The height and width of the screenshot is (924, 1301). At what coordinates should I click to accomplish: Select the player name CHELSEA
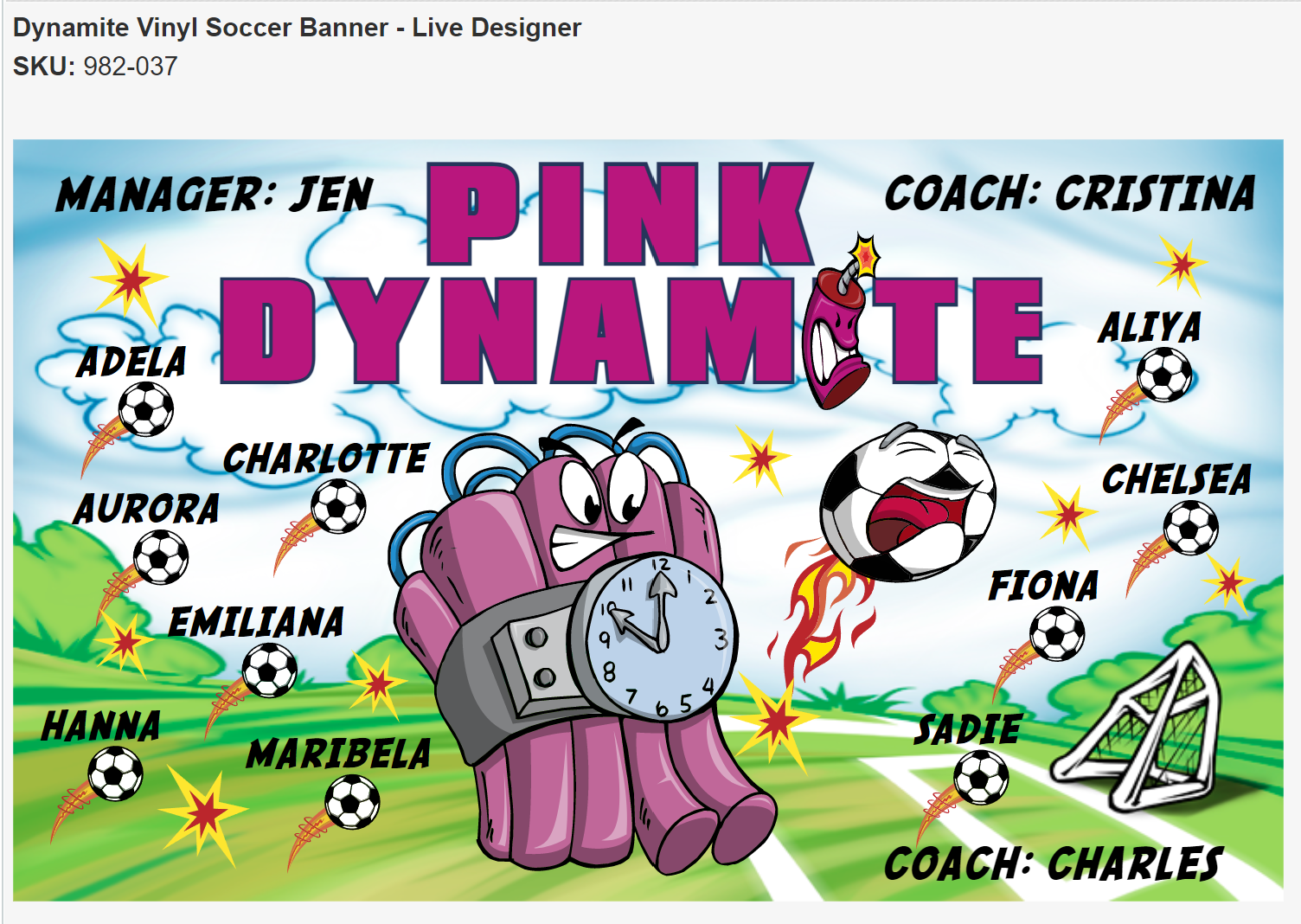pos(1177,479)
